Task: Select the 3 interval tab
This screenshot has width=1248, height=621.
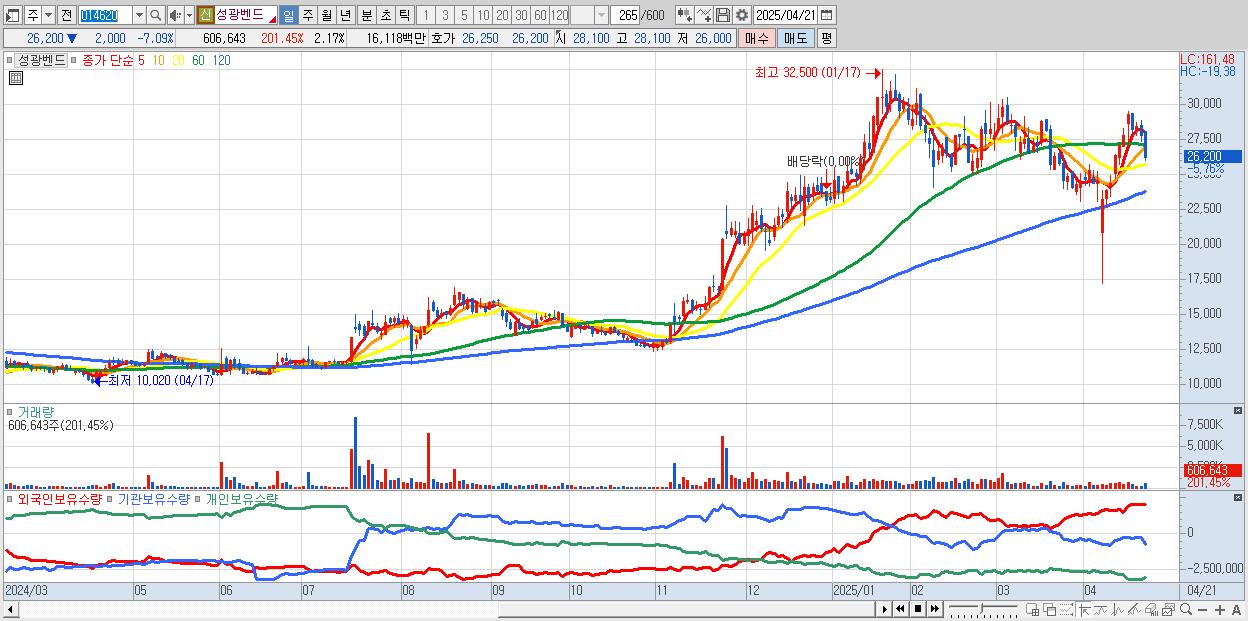Action: click(x=445, y=15)
